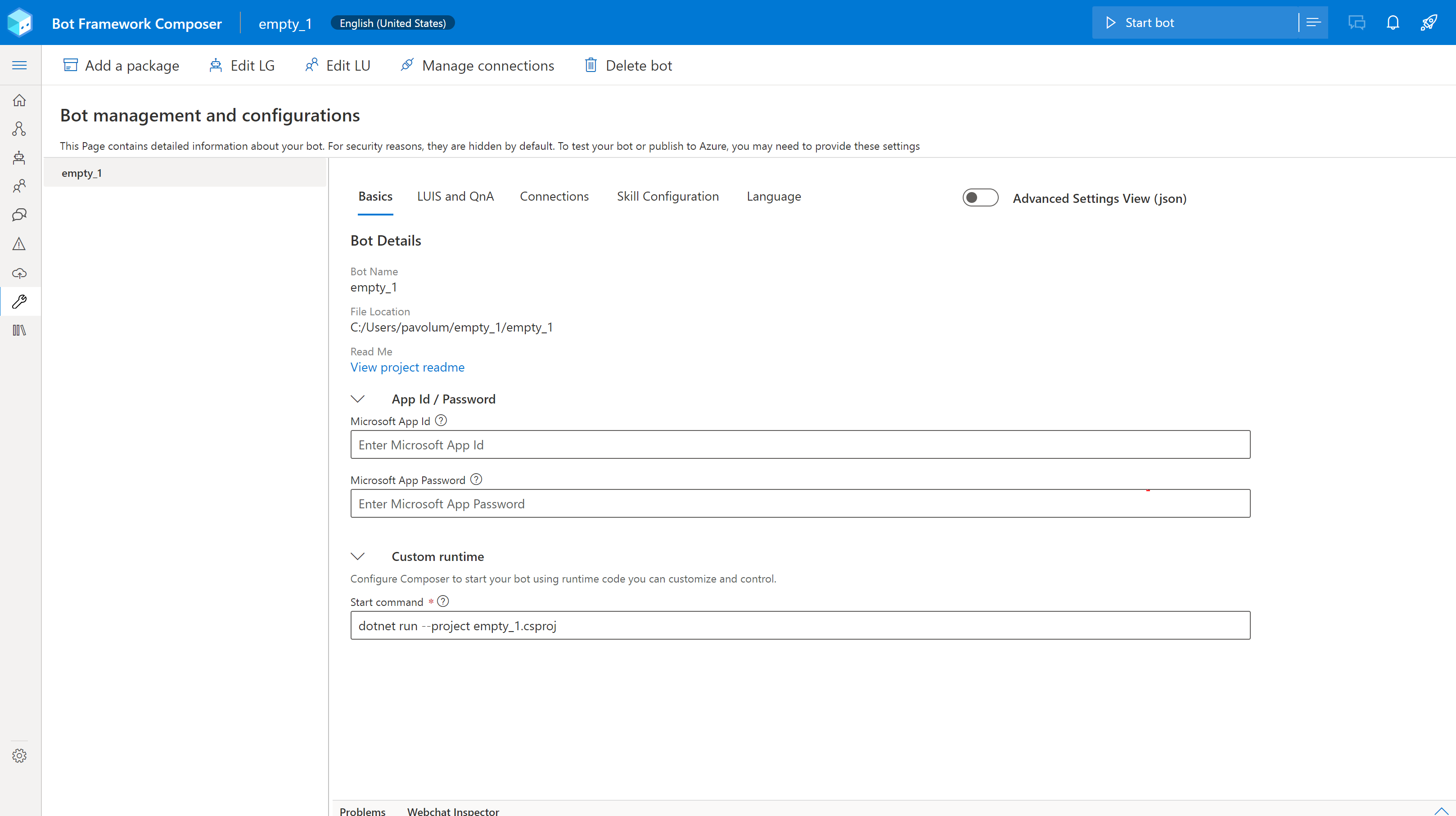
Task: Open the dialog design flow icon
Action: pos(19,129)
